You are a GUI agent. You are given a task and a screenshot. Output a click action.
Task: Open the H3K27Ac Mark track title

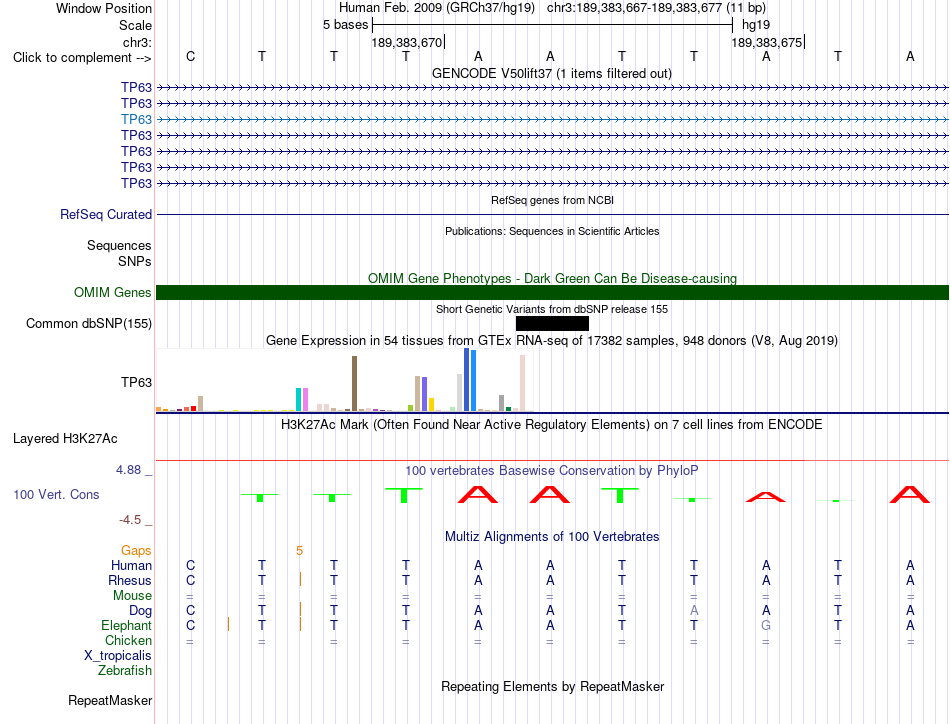551,425
